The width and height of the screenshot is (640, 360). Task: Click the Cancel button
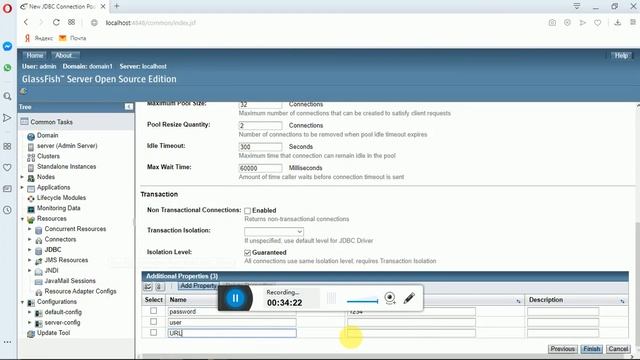point(618,349)
